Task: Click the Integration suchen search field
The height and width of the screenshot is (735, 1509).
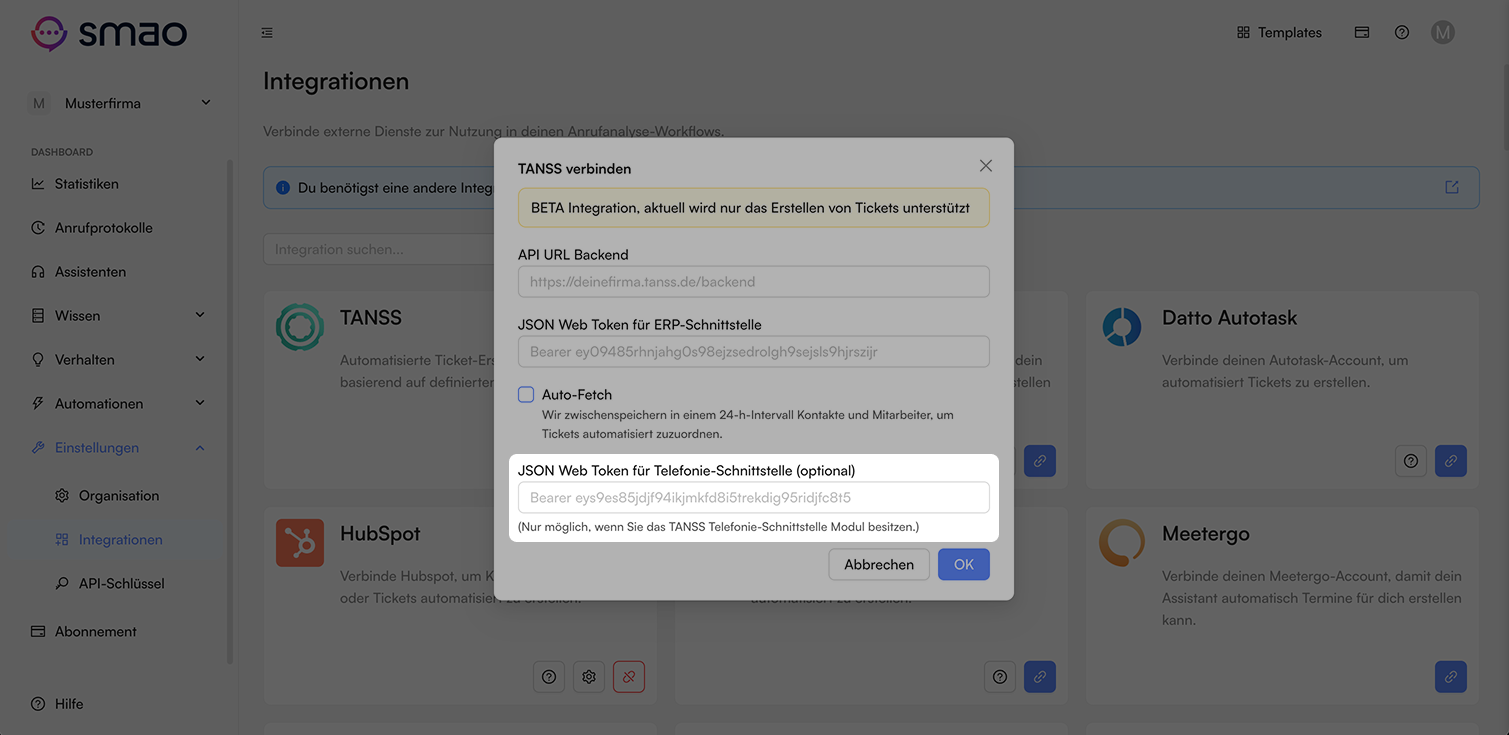Action: click(x=379, y=249)
